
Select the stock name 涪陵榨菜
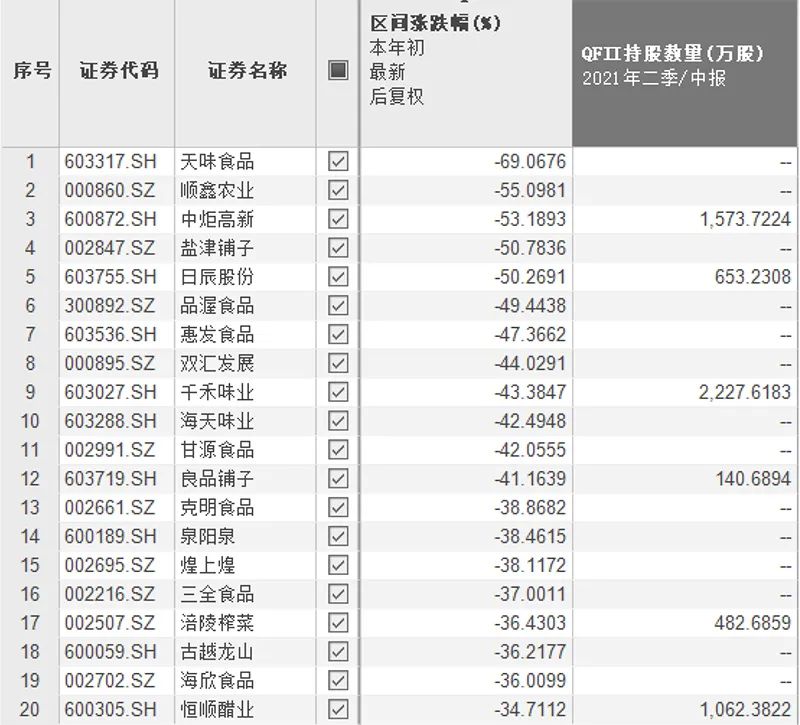tap(217, 622)
